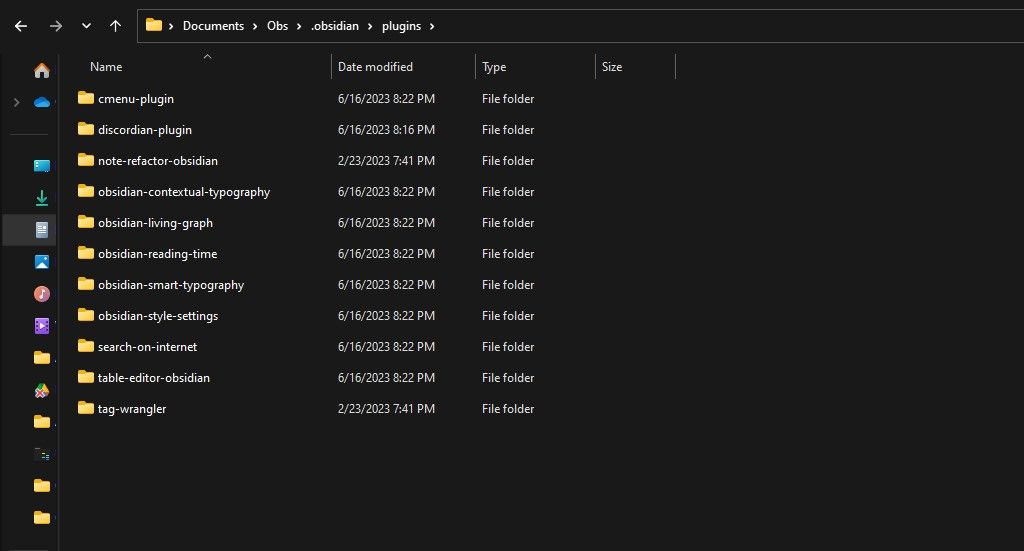
Task: Open the dark terminal-style sidebar item
Action: click(42, 454)
